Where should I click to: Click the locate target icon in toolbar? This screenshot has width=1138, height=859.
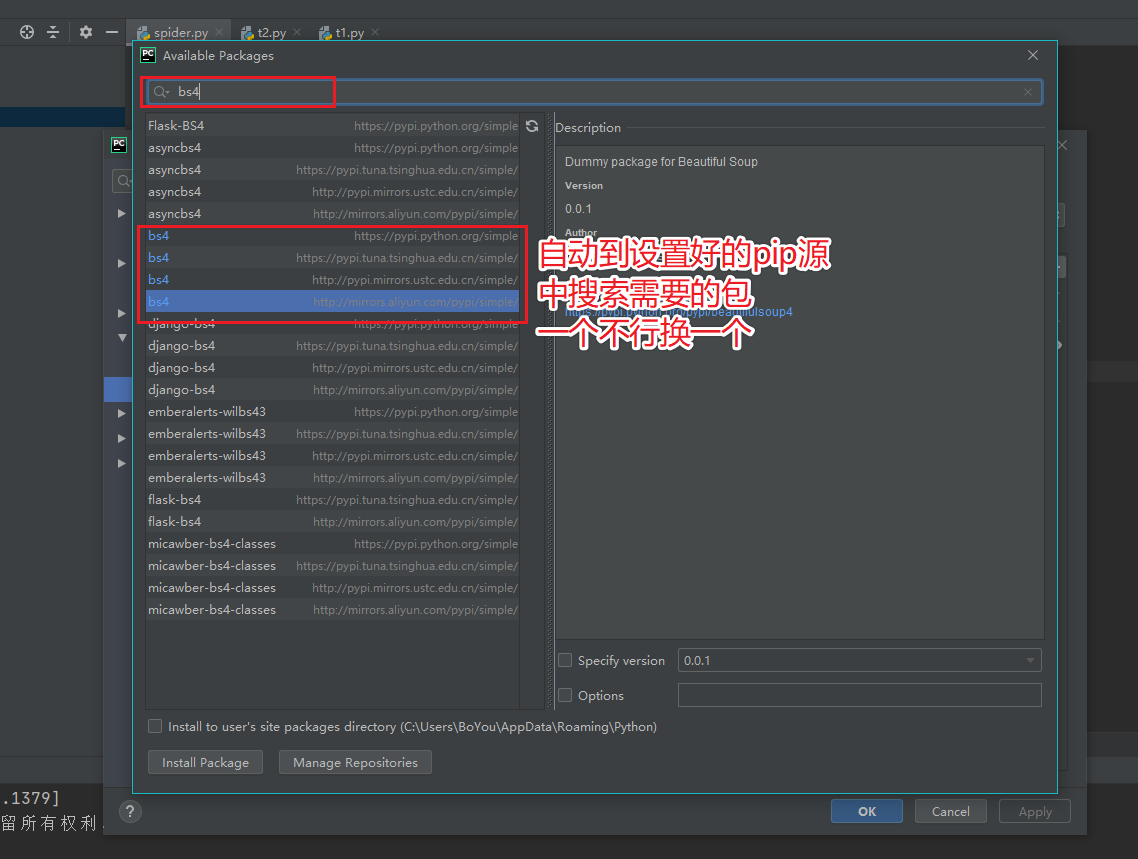click(x=27, y=32)
